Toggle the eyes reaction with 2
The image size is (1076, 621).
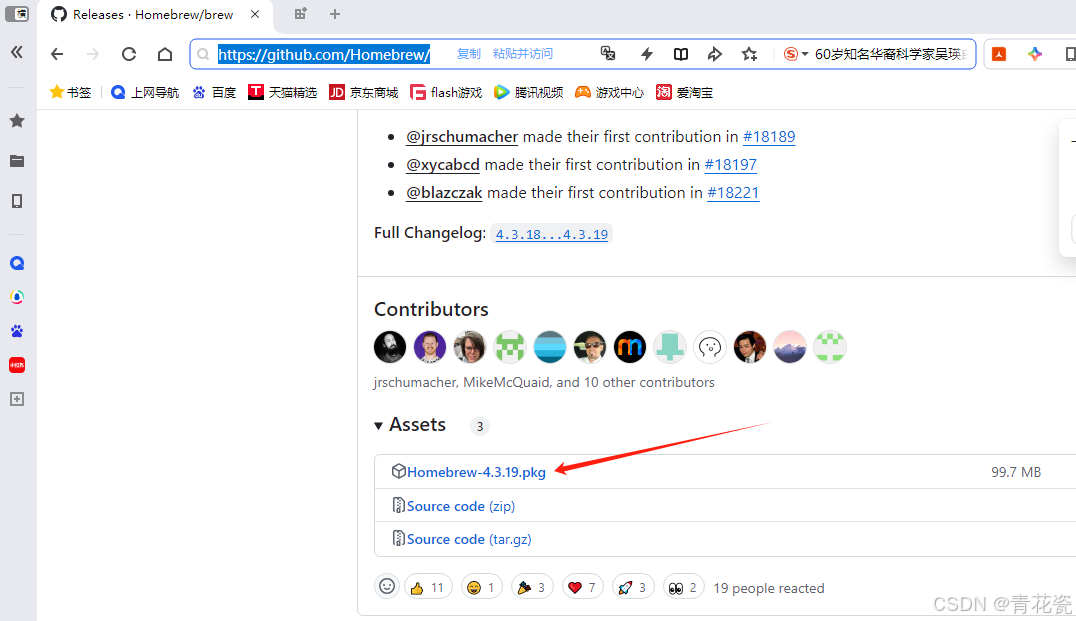(683, 587)
